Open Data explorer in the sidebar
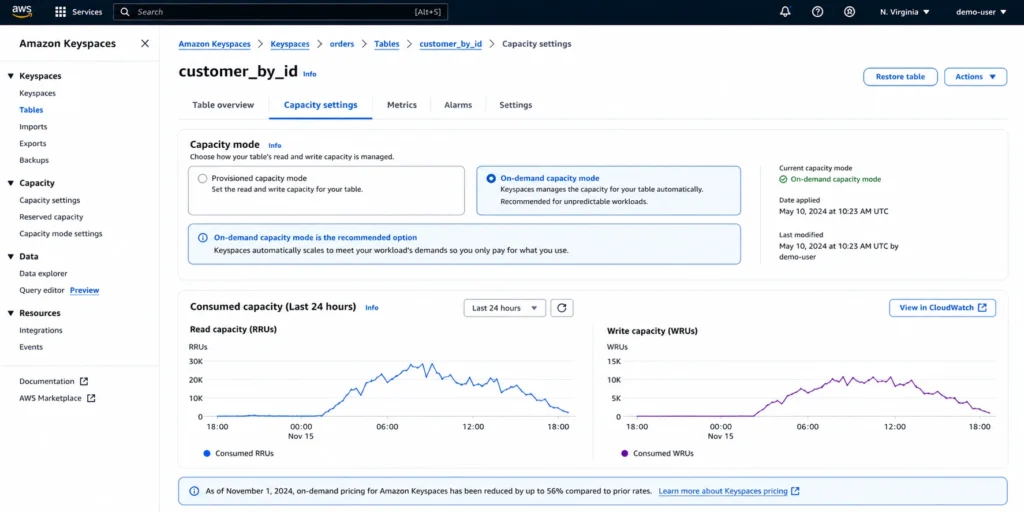This screenshot has height=512, width=1024. (x=43, y=274)
